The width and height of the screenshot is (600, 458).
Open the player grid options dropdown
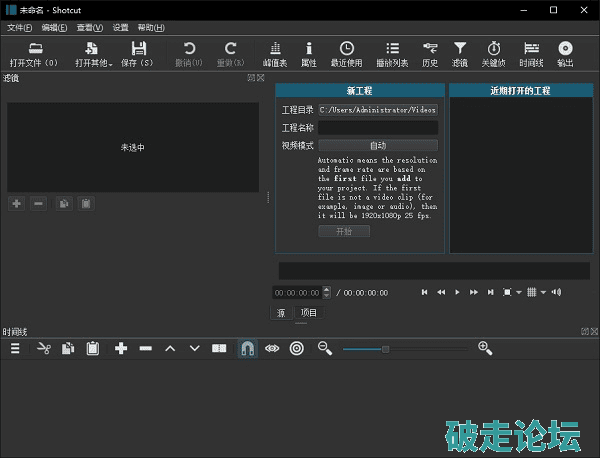click(543, 292)
